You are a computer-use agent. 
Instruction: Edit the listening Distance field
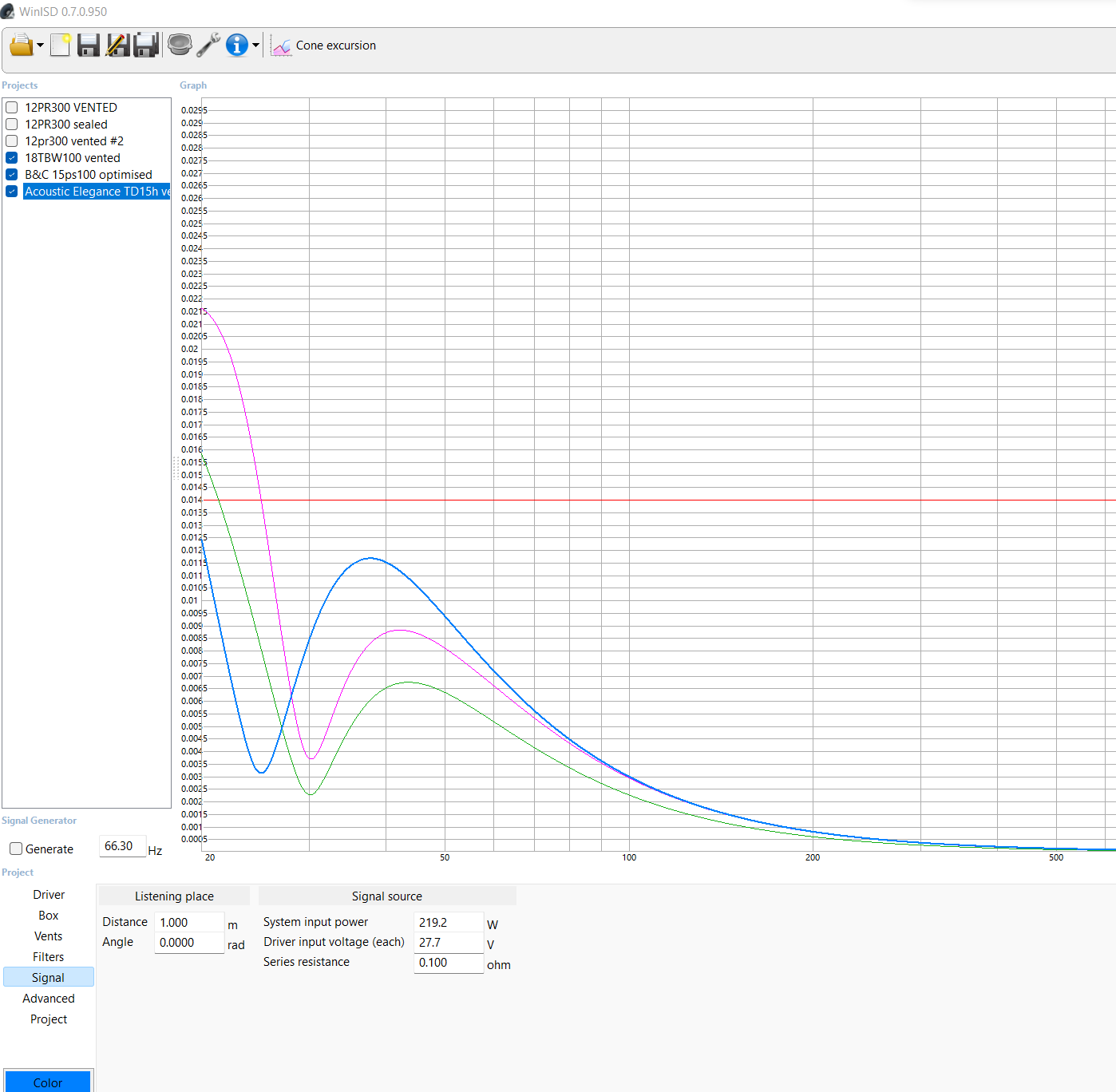[189, 922]
